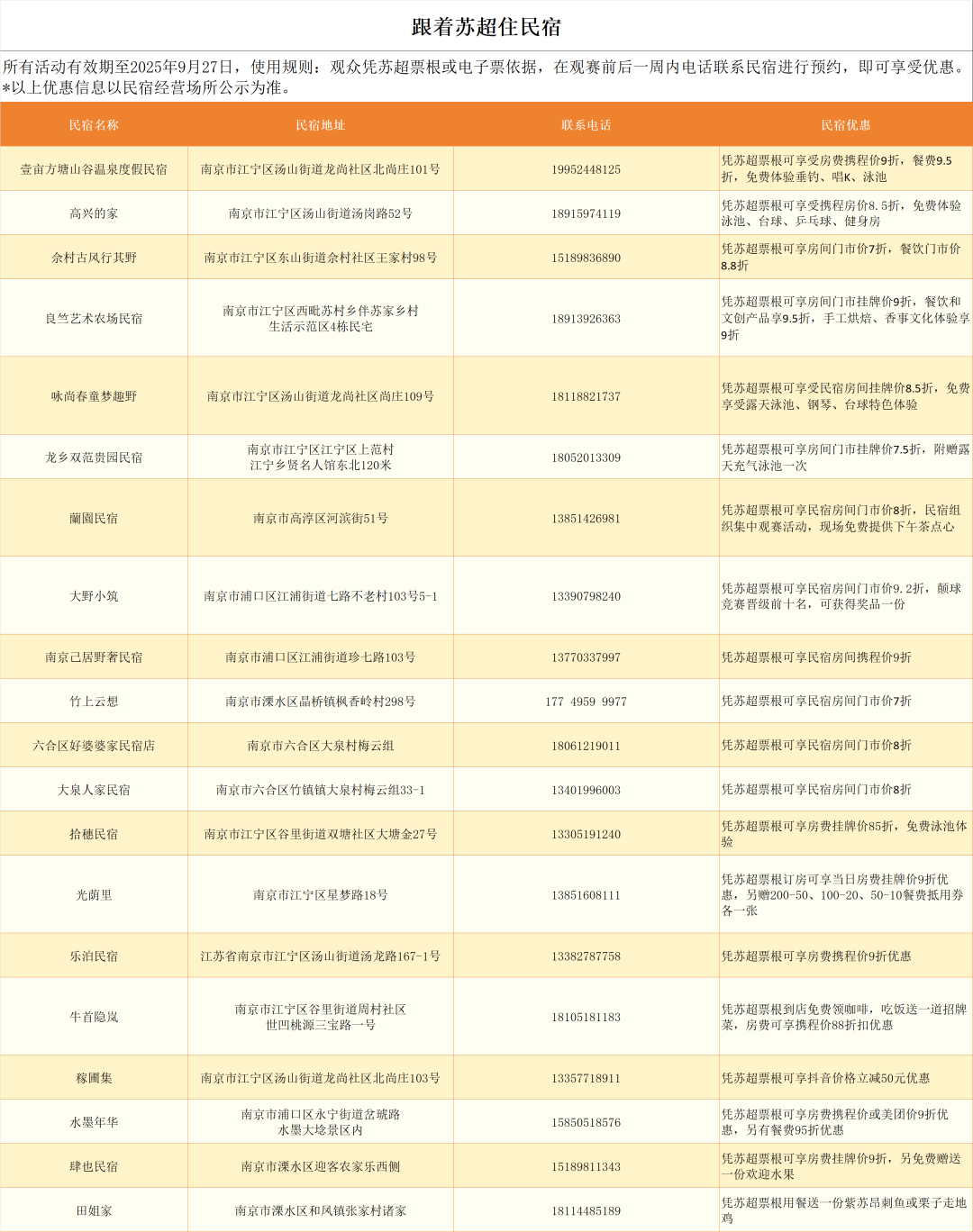Select phone number 13357718911

coord(586,1078)
